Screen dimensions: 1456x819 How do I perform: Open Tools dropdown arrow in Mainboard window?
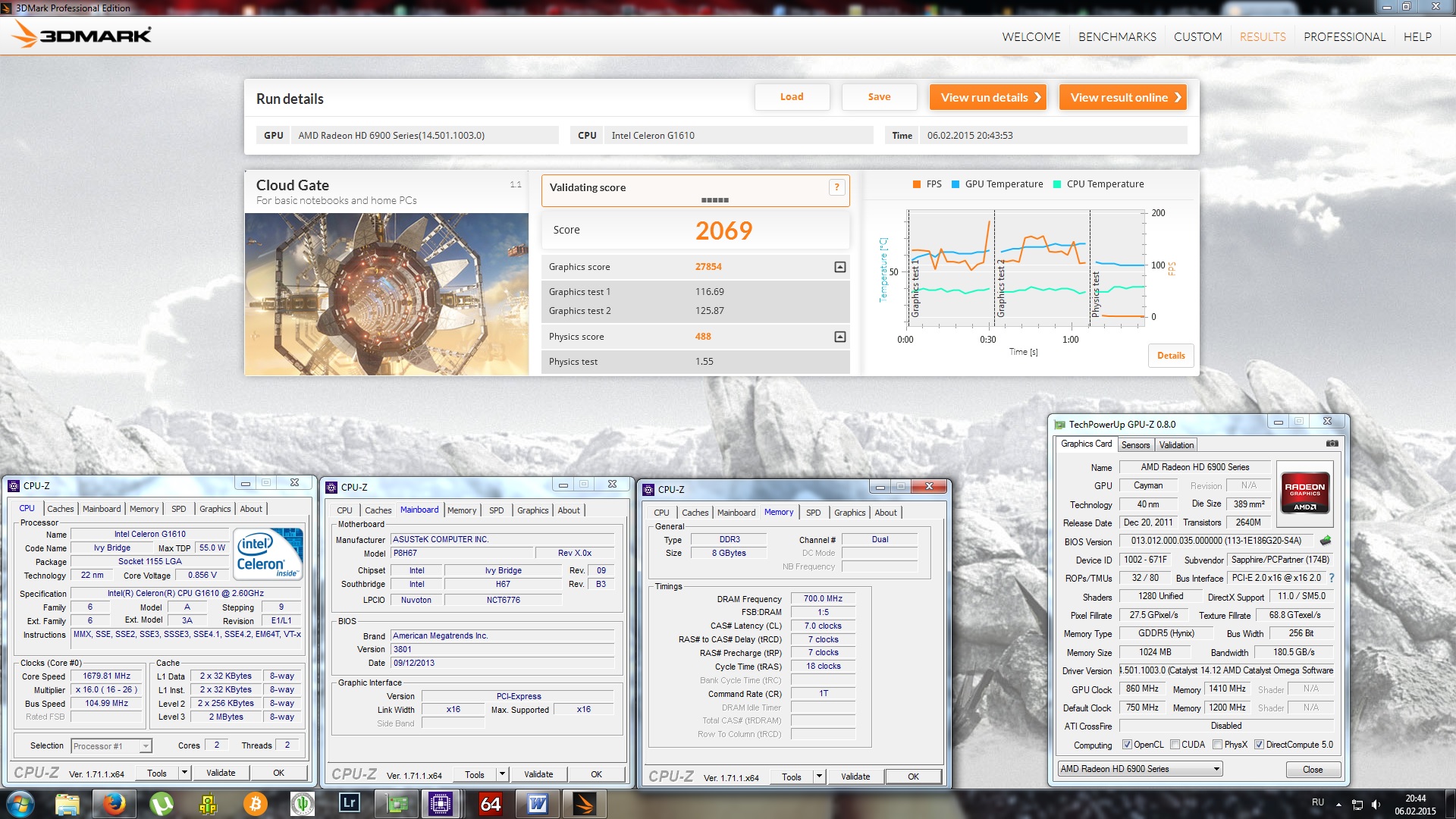(502, 774)
